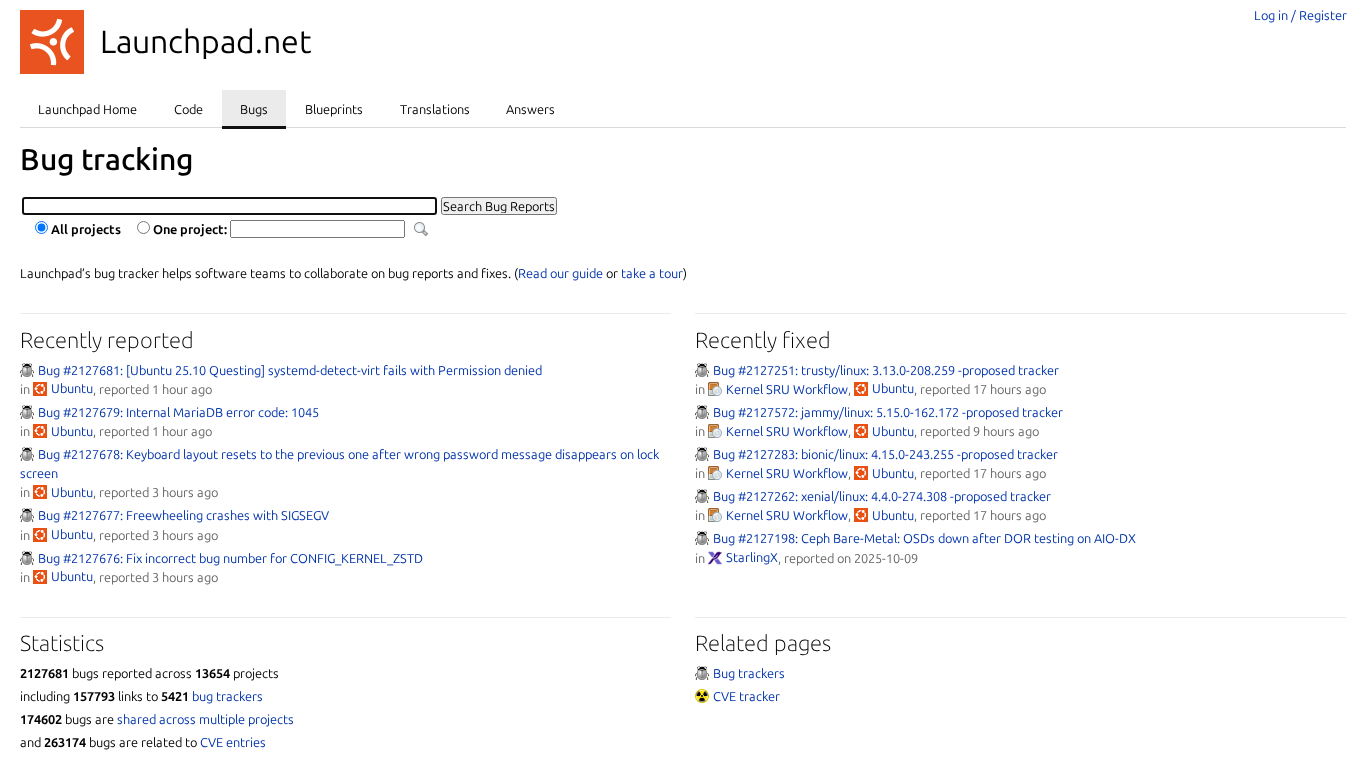Click the magnifier icon beside project field
The height and width of the screenshot is (768, 1366).
click(x=421, y=229)
